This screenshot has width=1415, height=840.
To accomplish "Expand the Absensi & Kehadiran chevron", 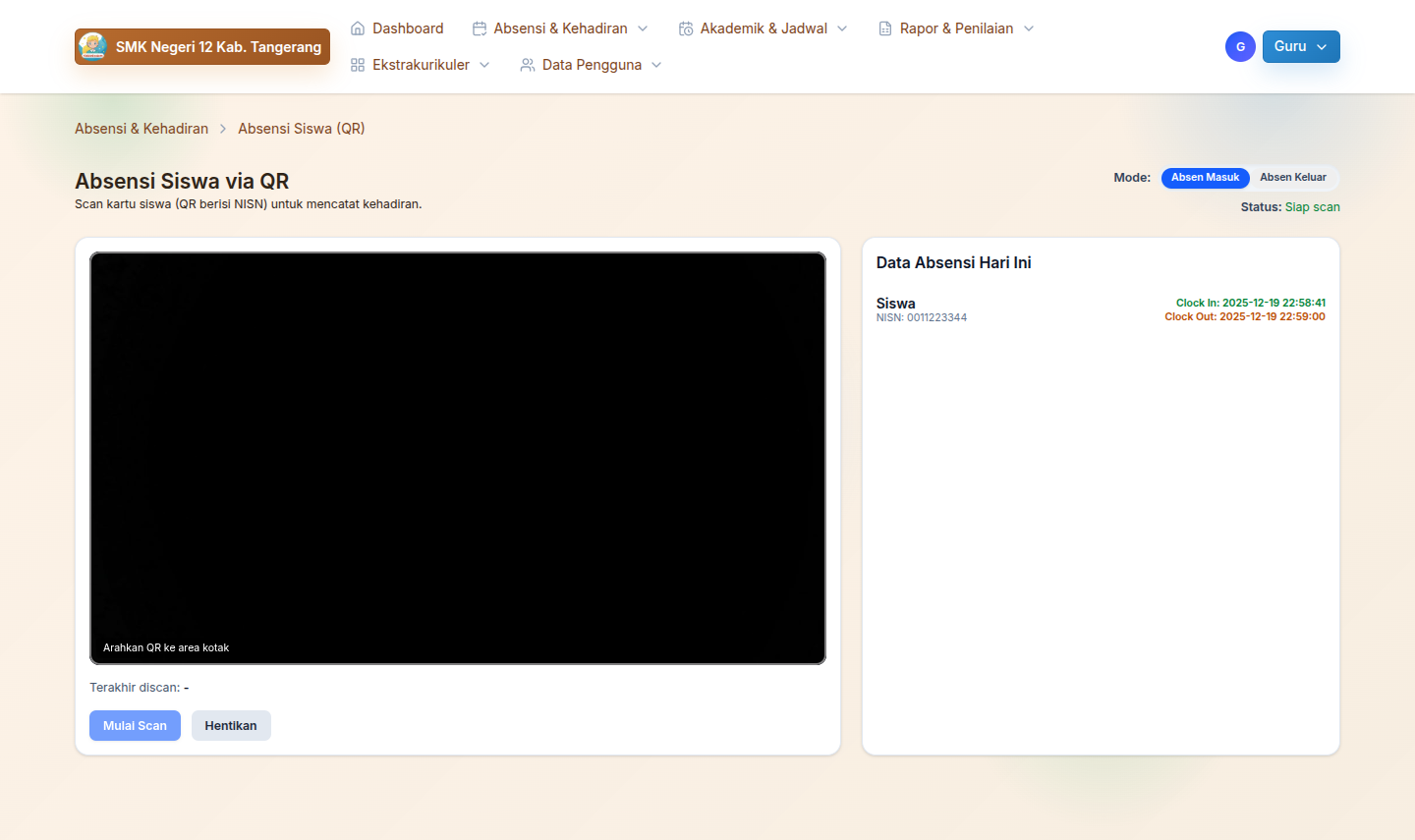I will click(x=643, y=28).
